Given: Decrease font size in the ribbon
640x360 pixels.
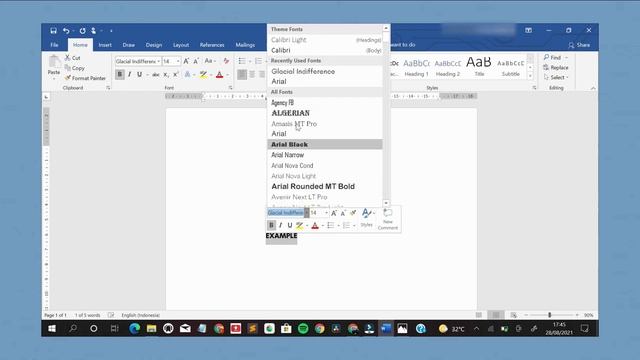Looking at the screenshot, I should [196, 61].
